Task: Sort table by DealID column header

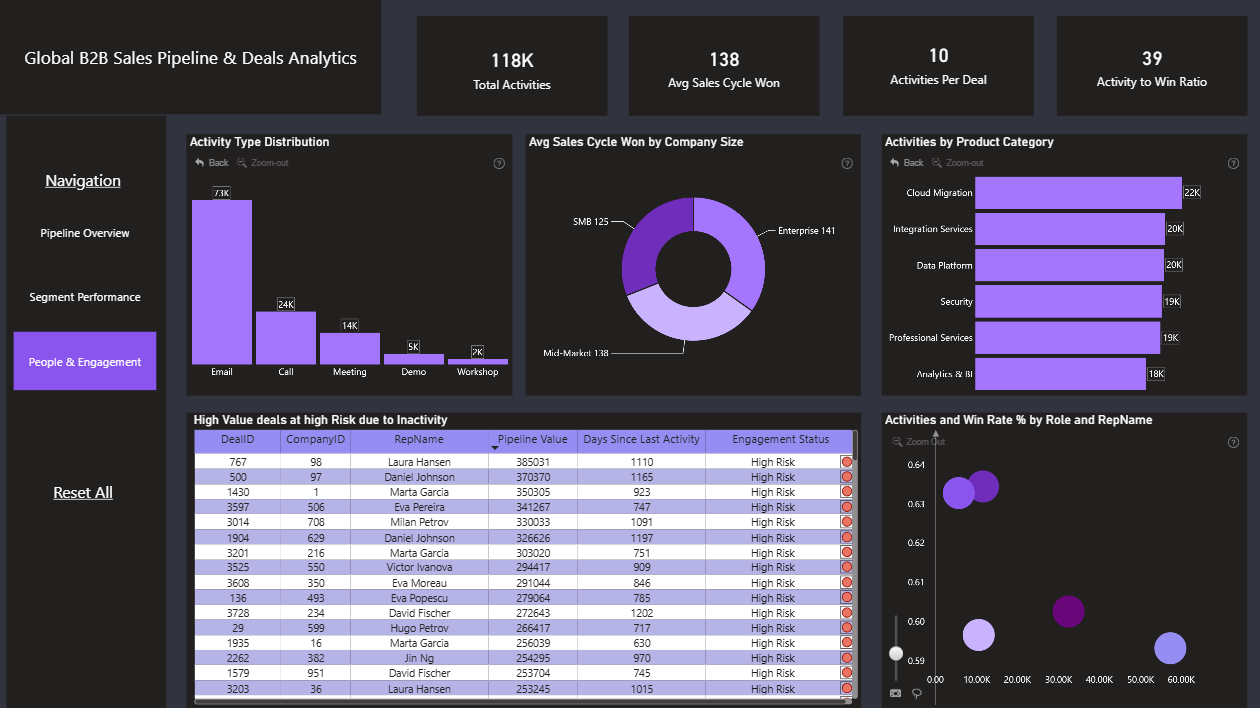Action: pyautogui.click(x=237, y=440)
